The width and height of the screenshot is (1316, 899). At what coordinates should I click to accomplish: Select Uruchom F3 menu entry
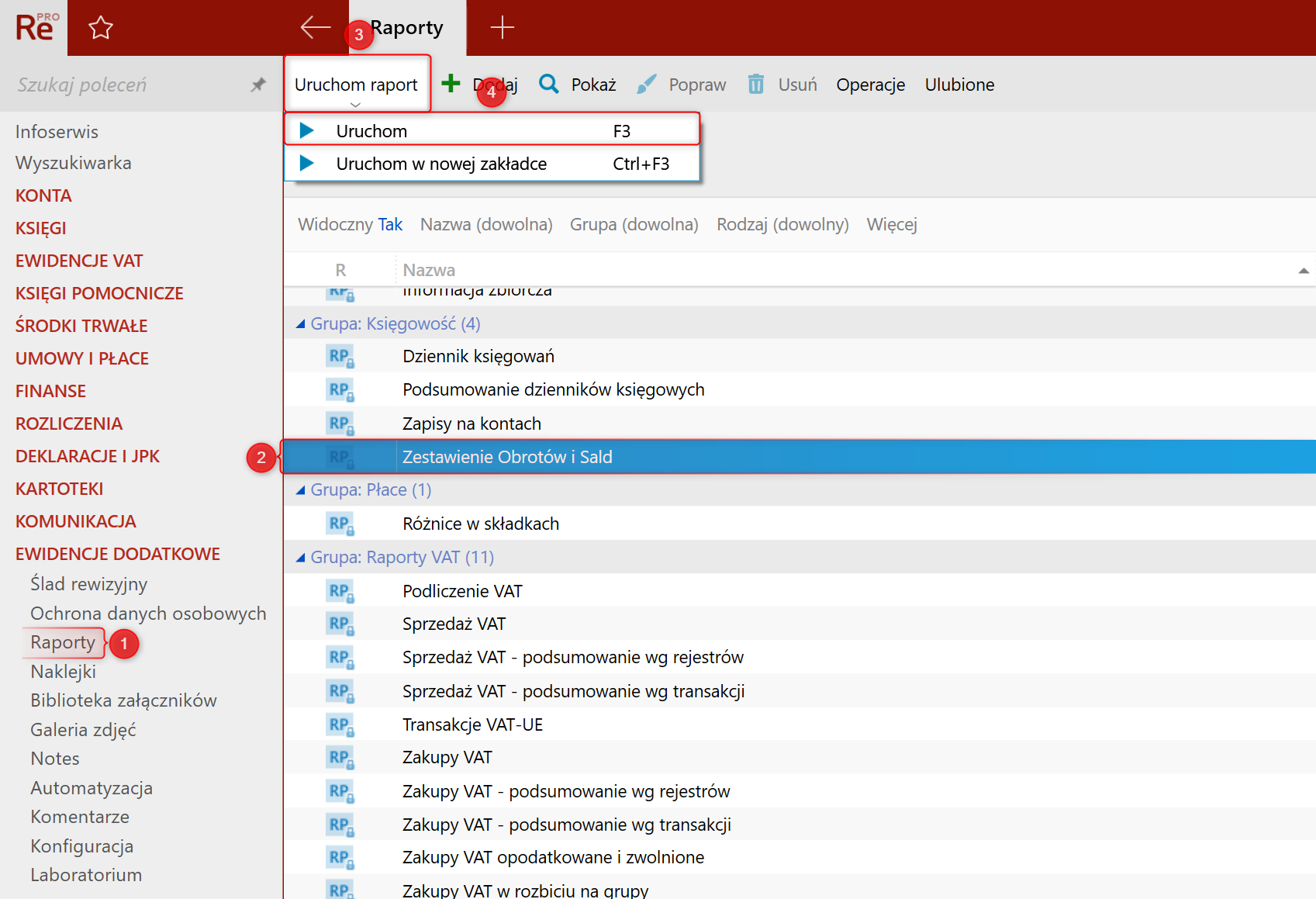pos(371,131)
